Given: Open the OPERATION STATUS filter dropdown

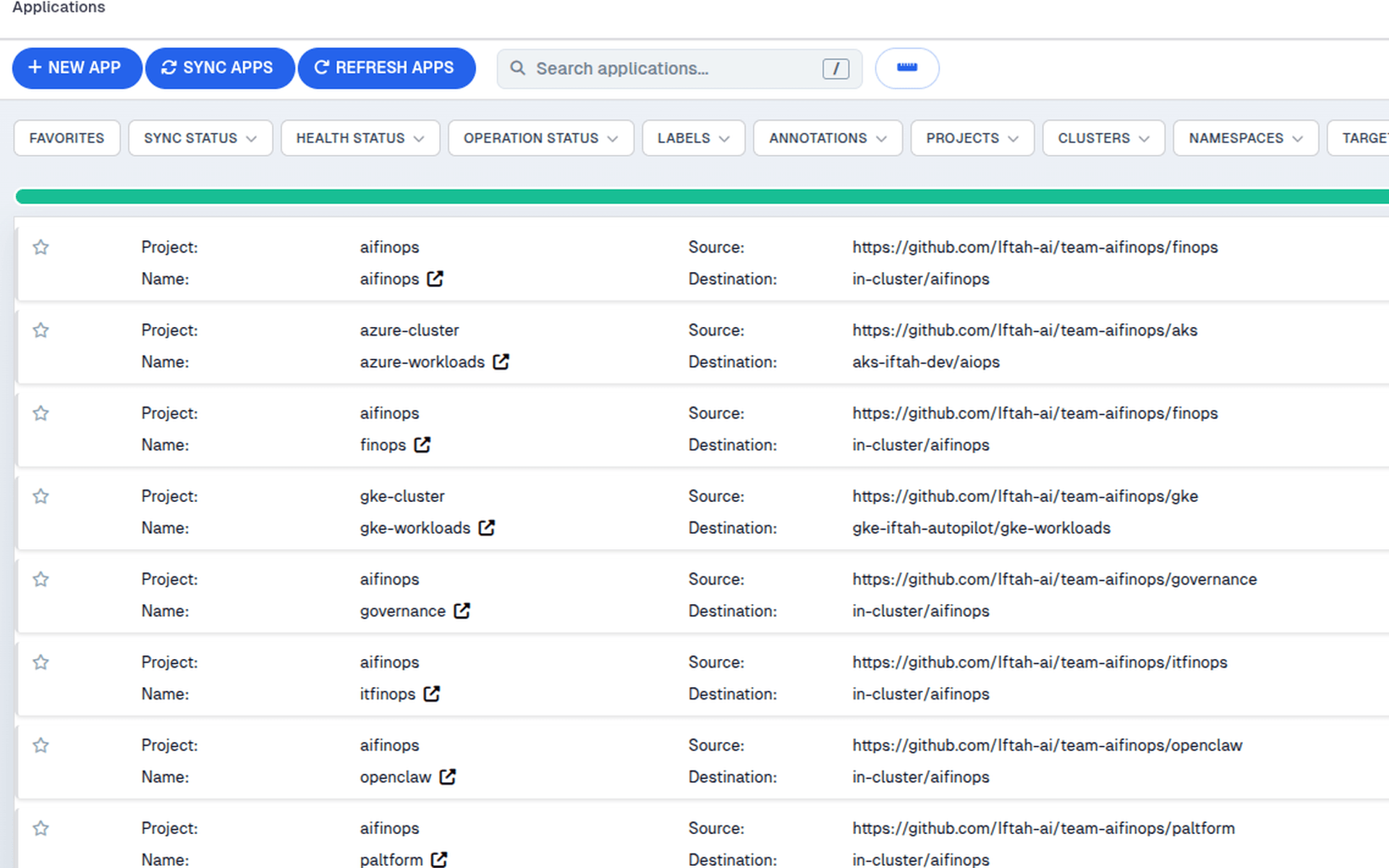Looking at the screenshot, I should coord(541,138).
